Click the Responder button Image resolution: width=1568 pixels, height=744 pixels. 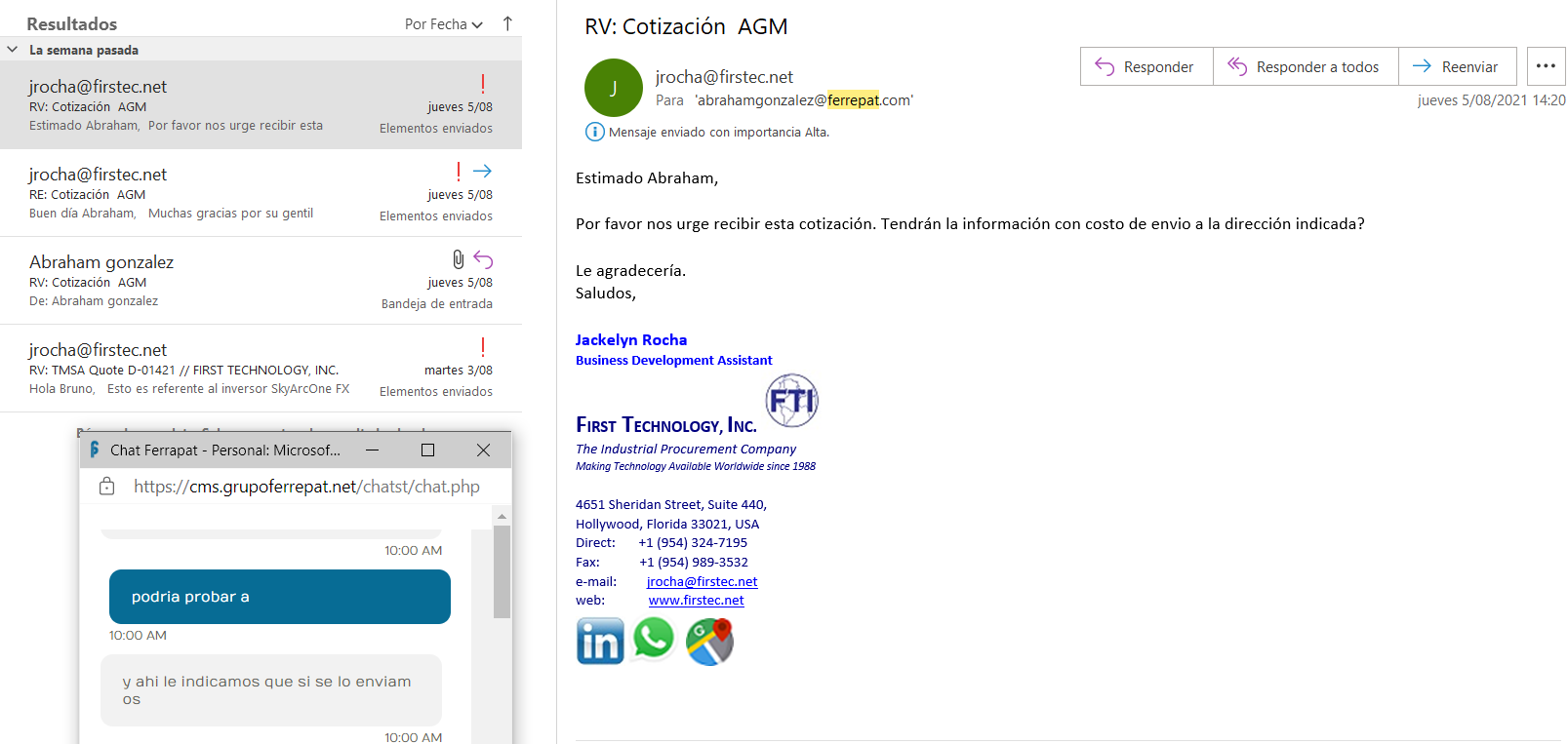point(1146,66)
